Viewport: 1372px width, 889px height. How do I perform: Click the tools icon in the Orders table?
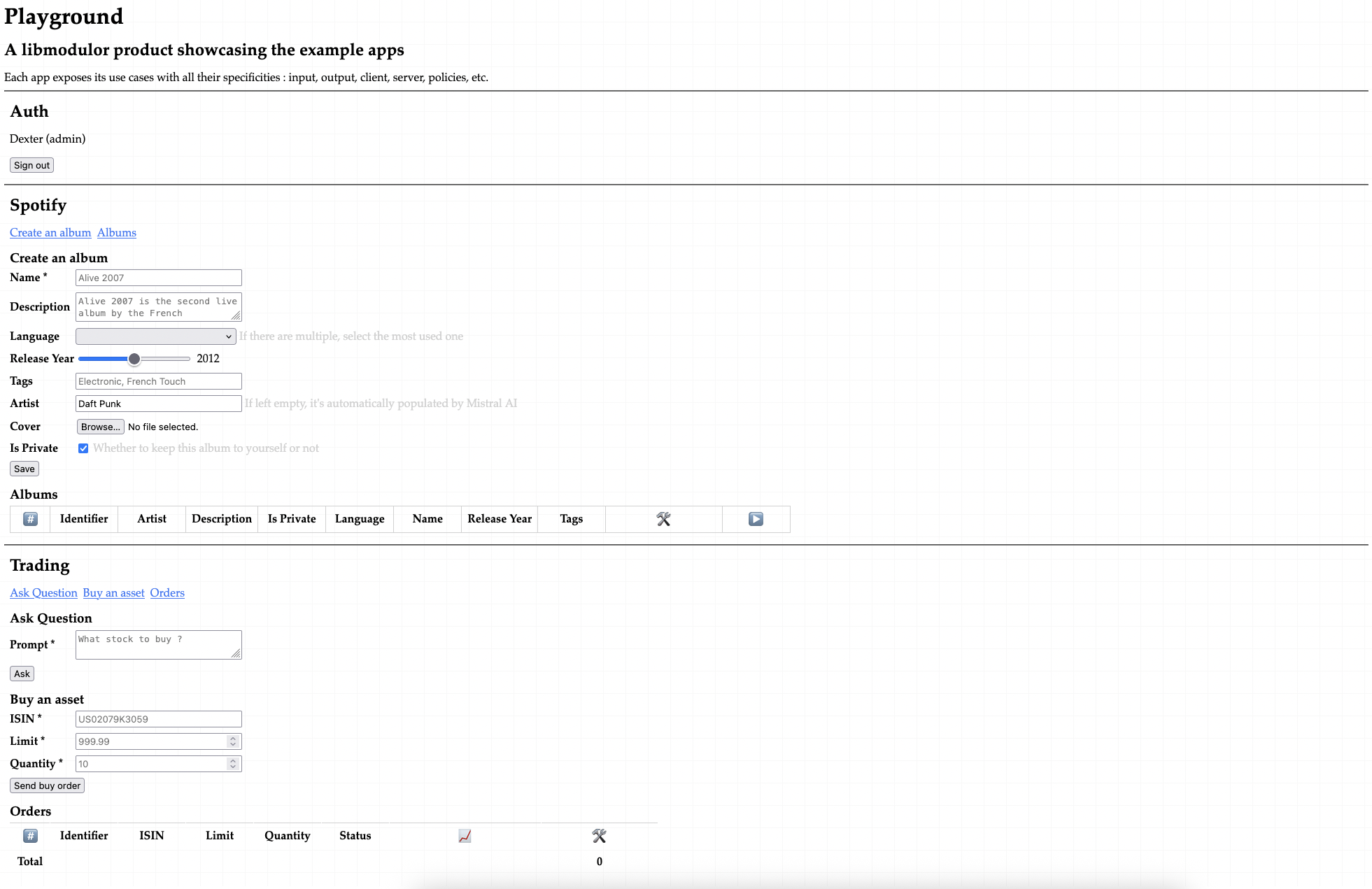click(x=599, y=836)
